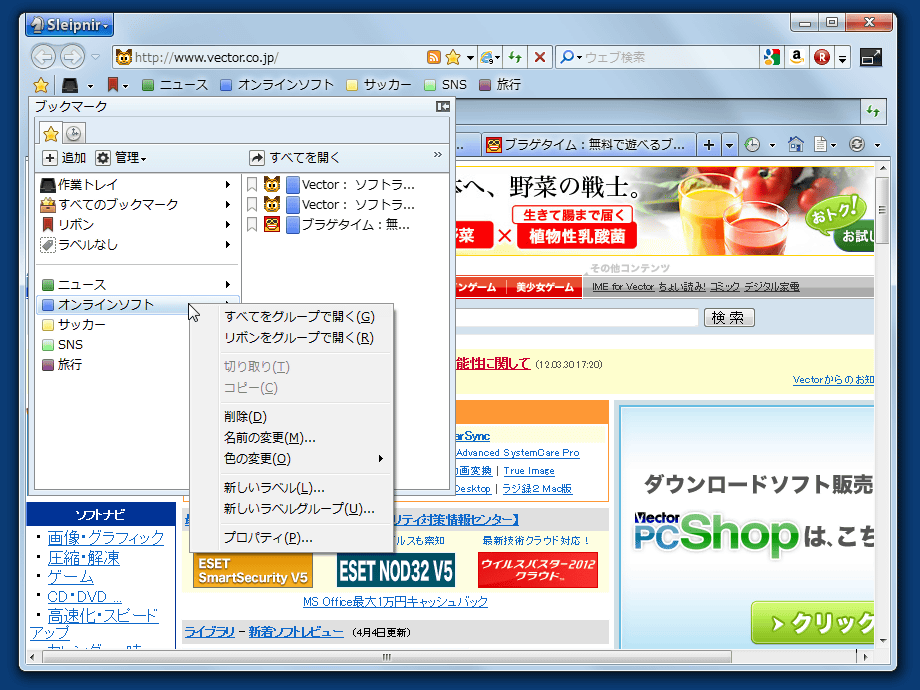Switch to the history clock tab in panel
This screenshot has width=920, height=690.
(x=74, y=134)
